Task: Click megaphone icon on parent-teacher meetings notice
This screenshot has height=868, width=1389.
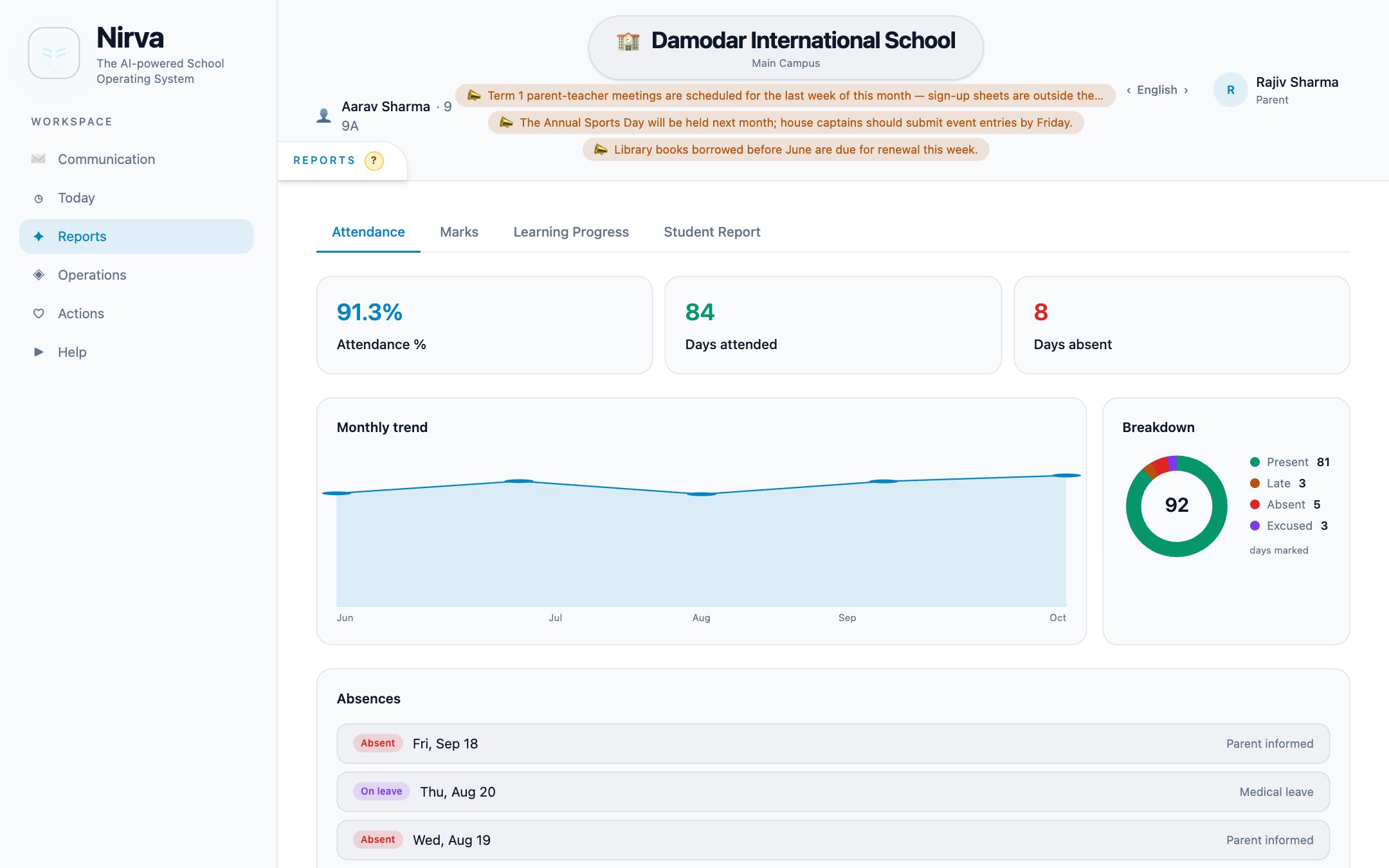Action: [x=474, y=95]
